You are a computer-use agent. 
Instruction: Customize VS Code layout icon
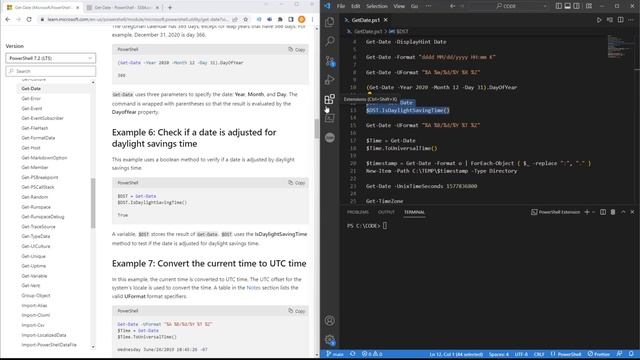pos(589,6)
